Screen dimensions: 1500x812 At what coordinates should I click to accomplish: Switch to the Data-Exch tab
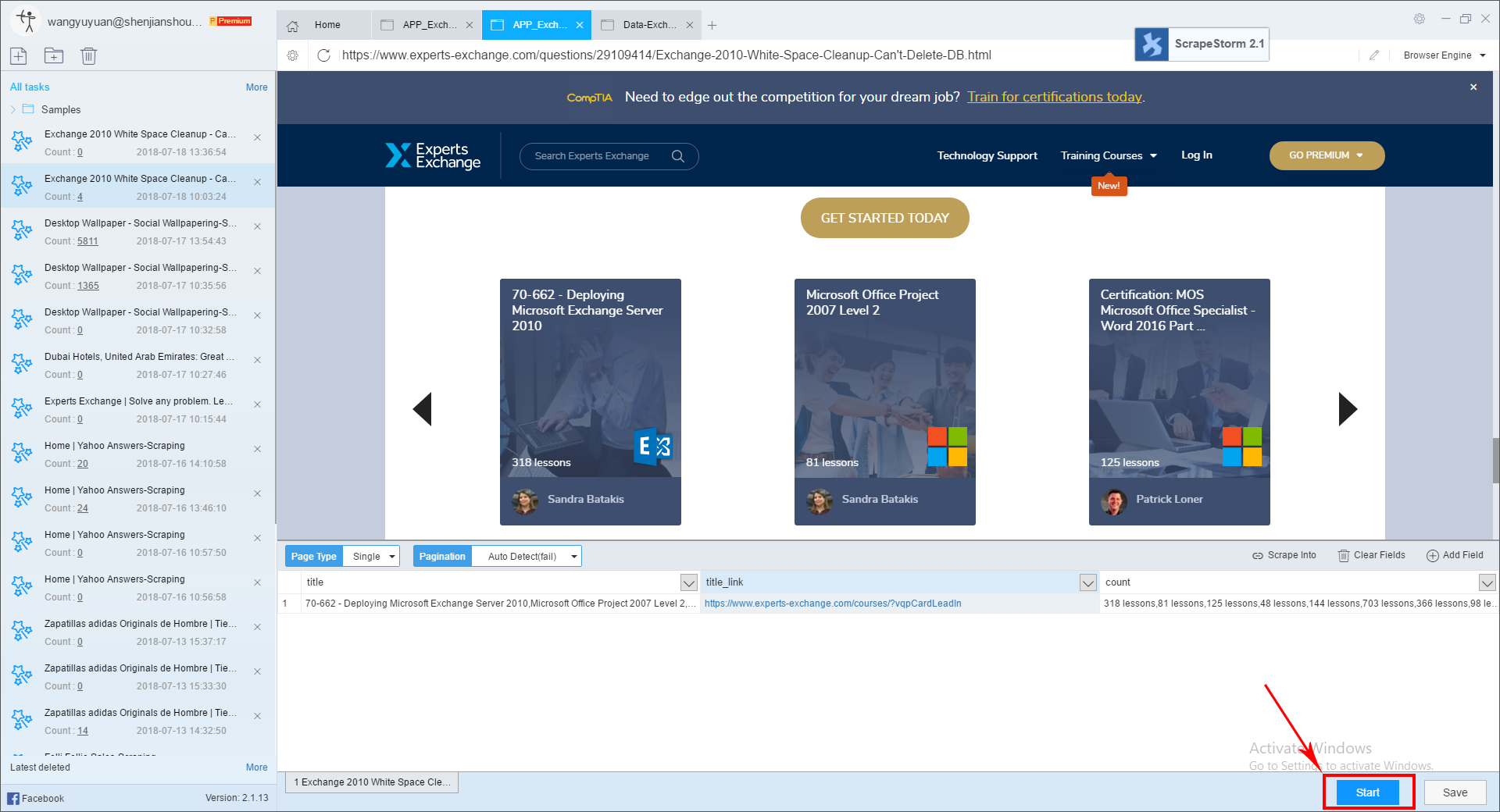click(646, 25)
